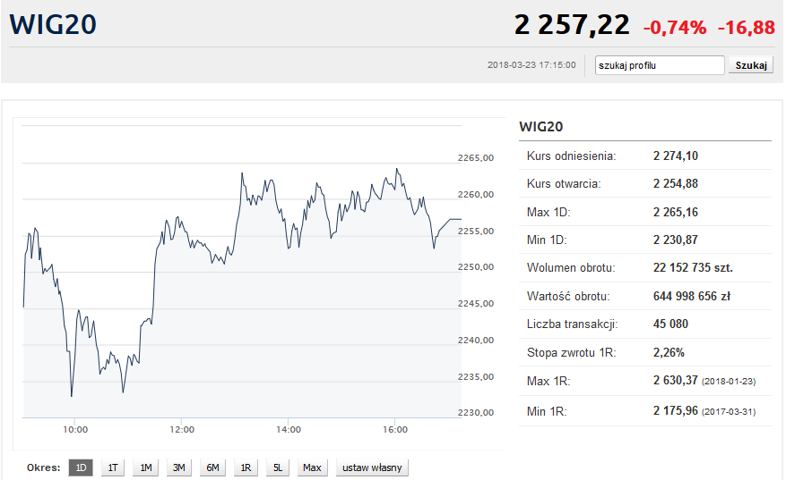Click the 'szukaj profilu' search field

(x=659, y=66)
